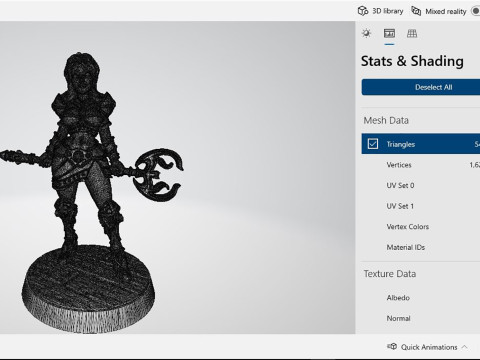Click the Deselect All button
This screenshot has height=360, width=480.
tap(421, 87)
